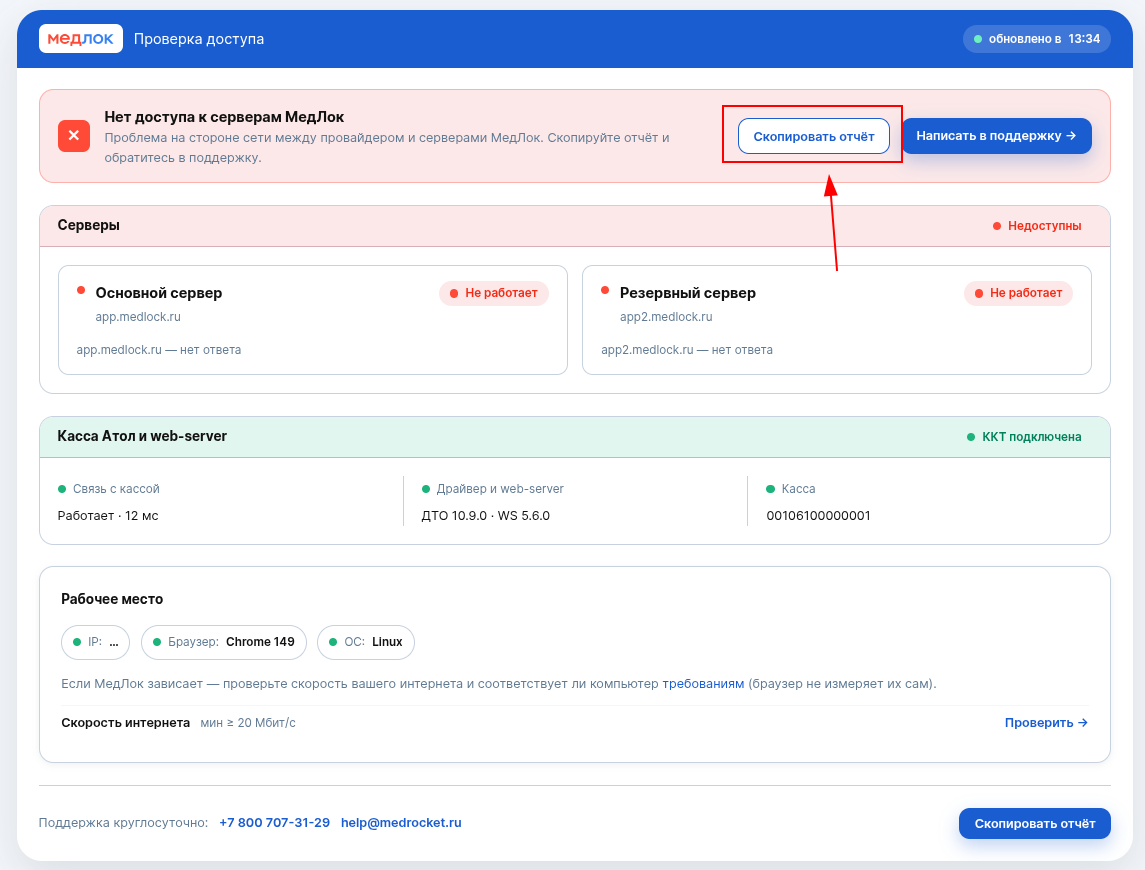The image size is (1145, 870).
Task: Select the Основной сервер title
Action: pyautogui.click(x=158, y=293)
